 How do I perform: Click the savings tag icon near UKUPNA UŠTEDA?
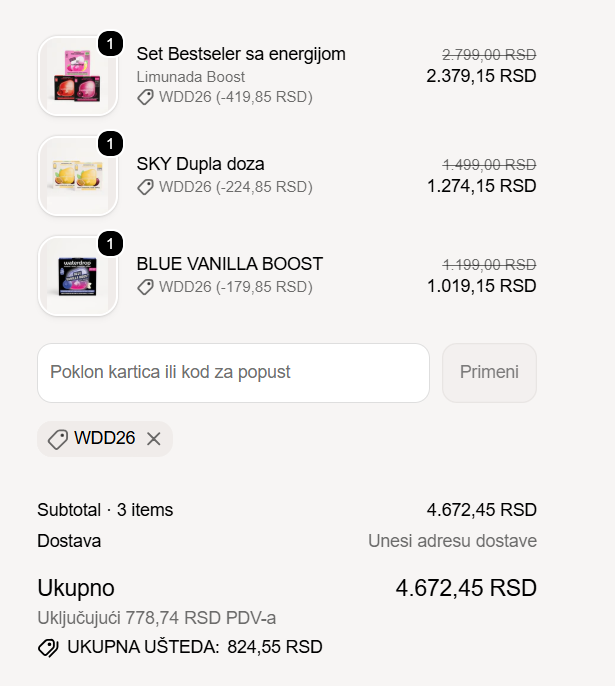coord(48,648)
